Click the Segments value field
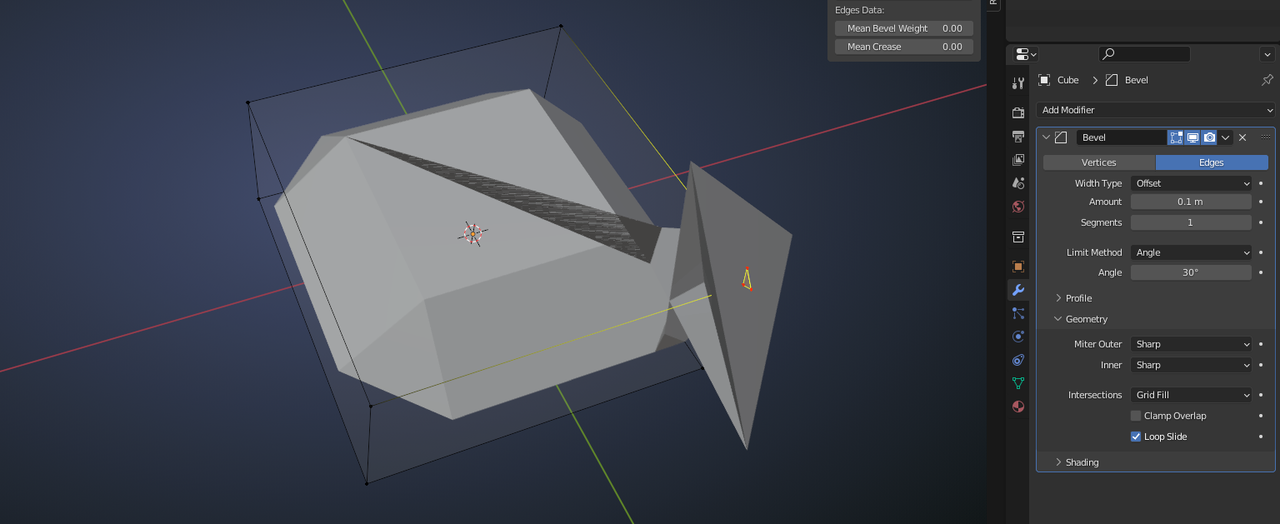Viewport: 1280px width, 524px height. pos(1191,222)
